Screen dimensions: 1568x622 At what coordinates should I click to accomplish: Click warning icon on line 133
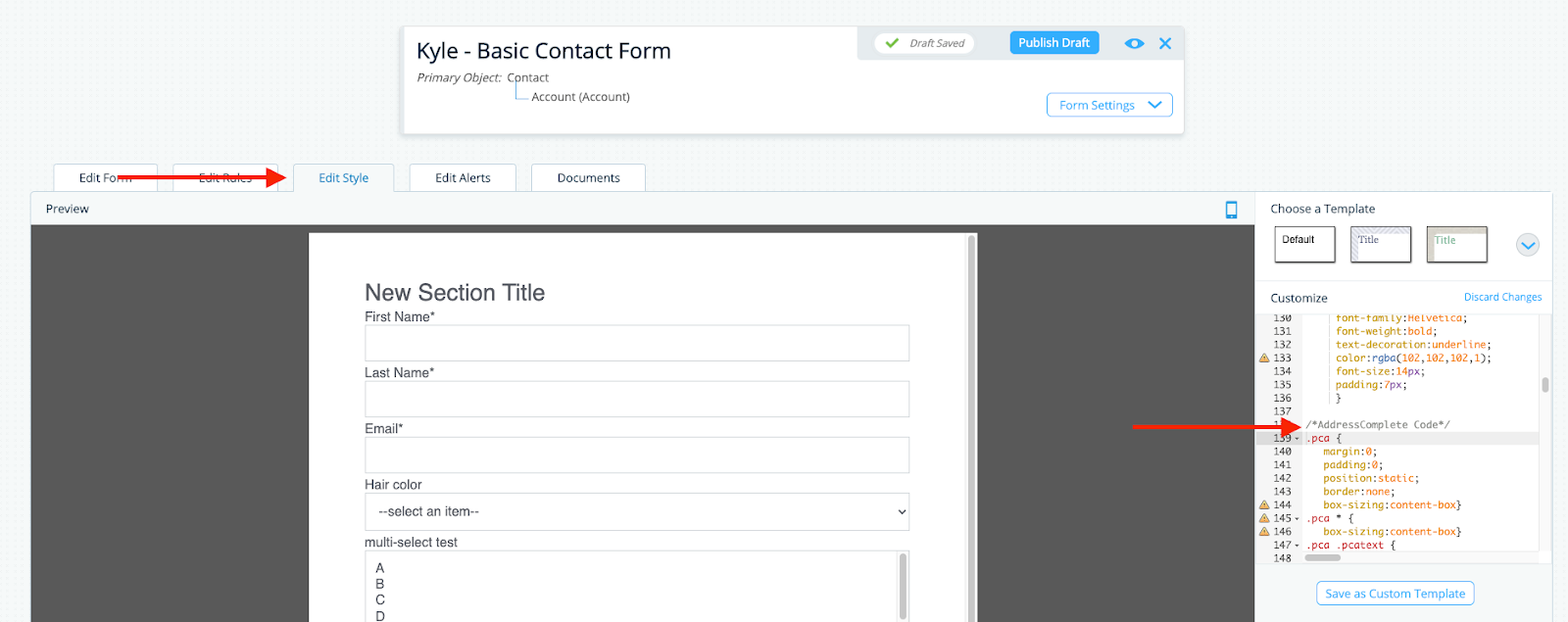(1264, 359)
